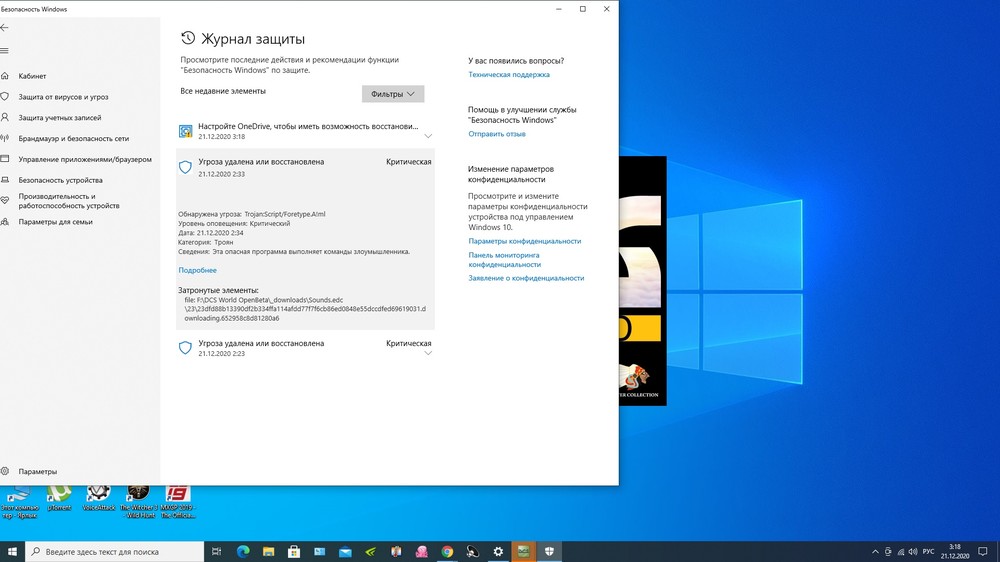1000x562 pixels.
Task: Open Параметры для семьи
Action: [55, 222]
